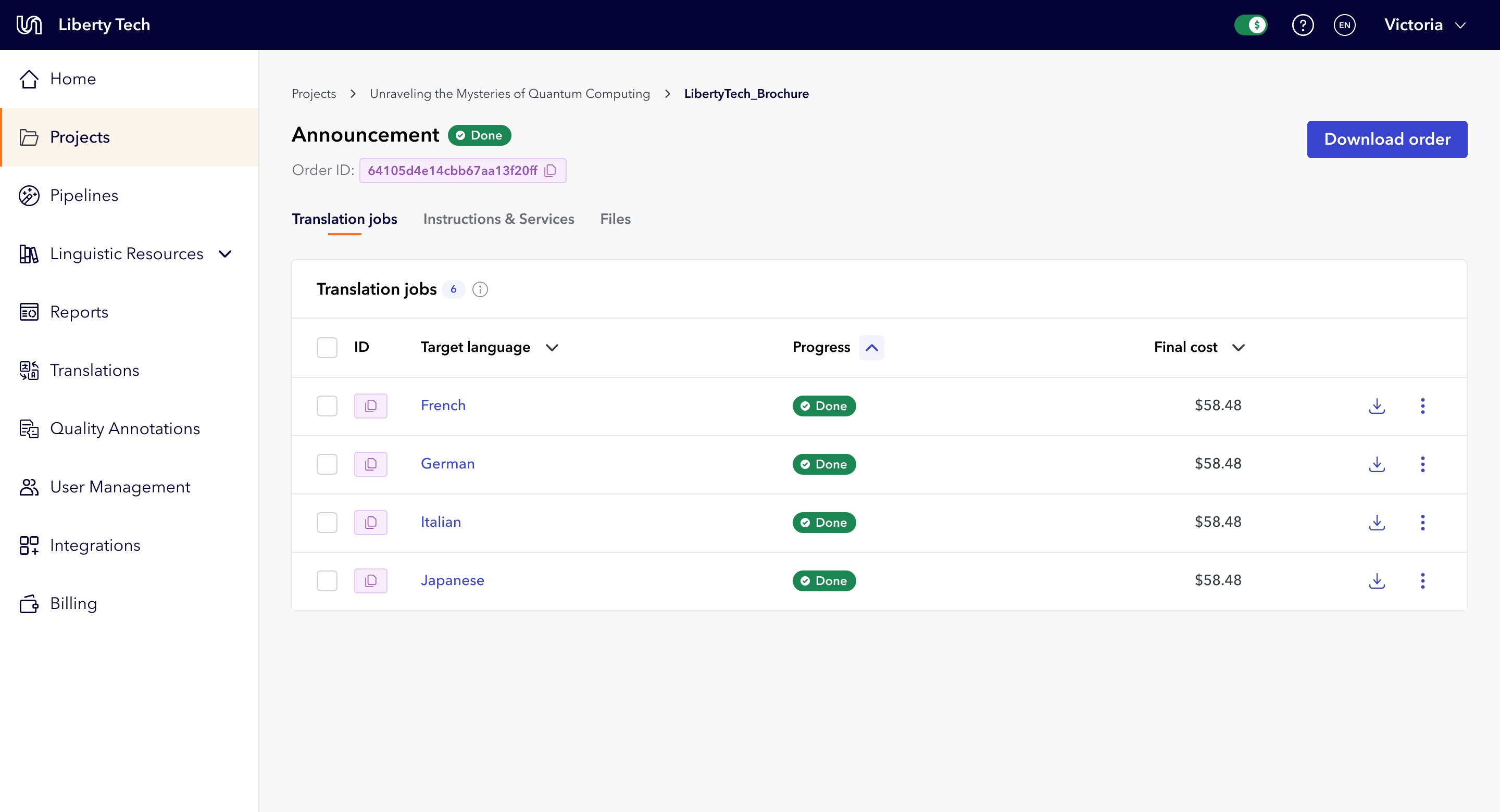Screen dimensions: 1500x812
Task: Sort by Final cost chevron
Action: pyautogui.click(x=1238, y=348)
